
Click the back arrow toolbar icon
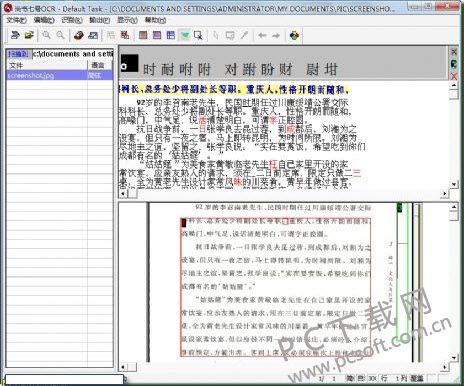coord(262,35)
